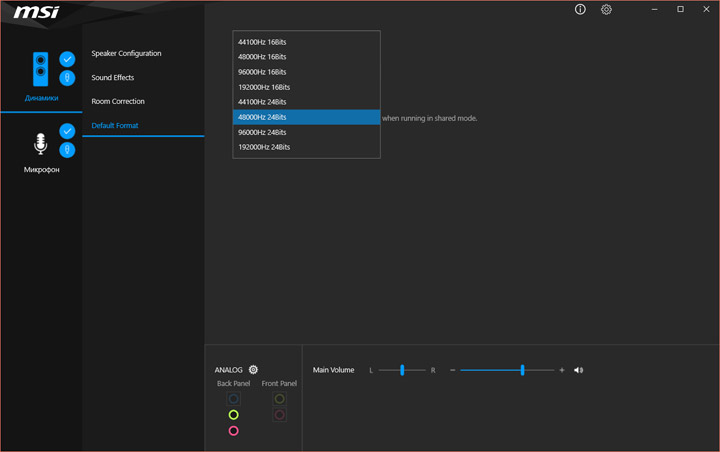The image size is (720, 452).
Task: Choose 44100Hz 16Bits from the format list
Action: point(262,42)
